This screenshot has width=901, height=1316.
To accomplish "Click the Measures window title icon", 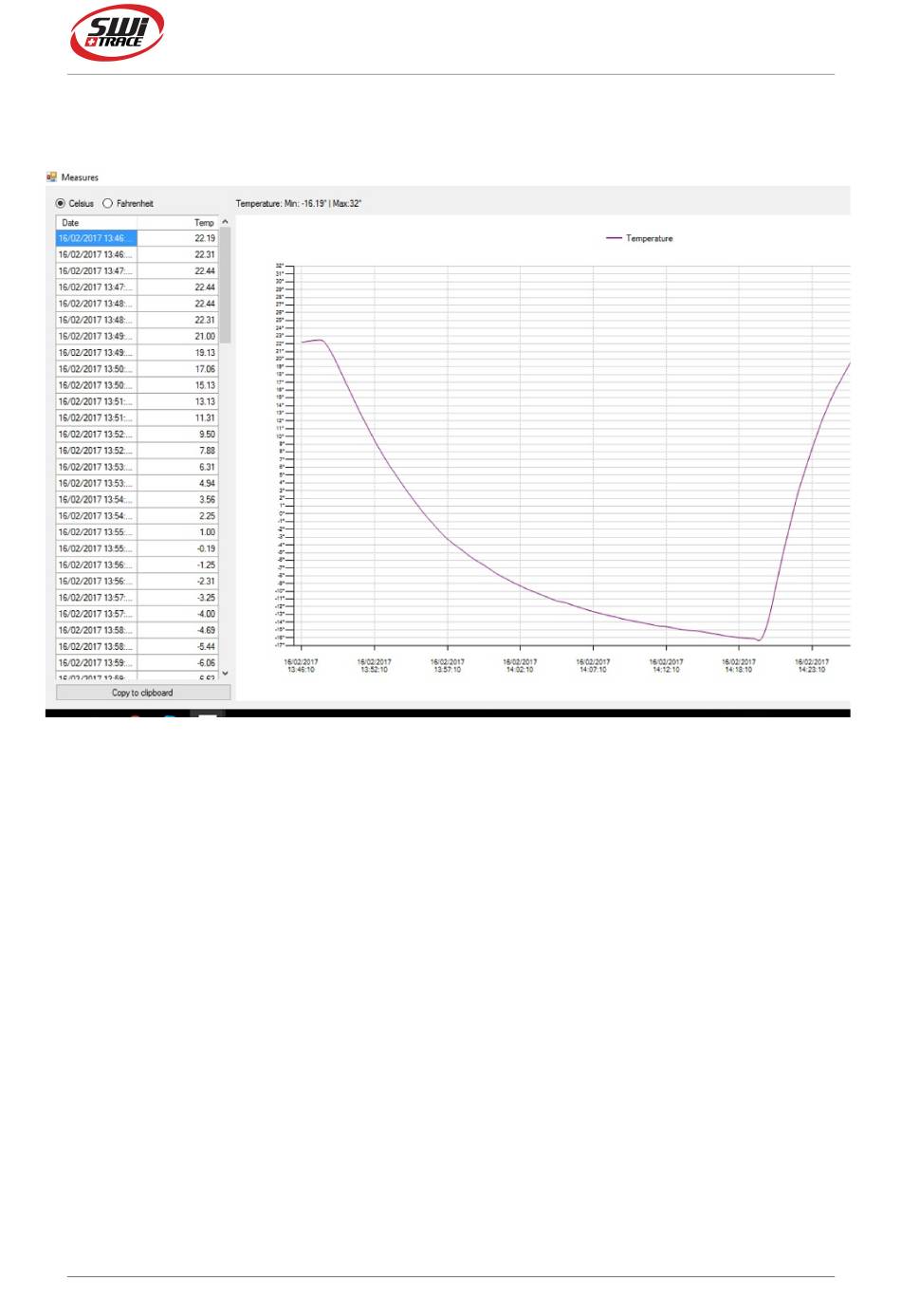I will (x=51, y=176).
